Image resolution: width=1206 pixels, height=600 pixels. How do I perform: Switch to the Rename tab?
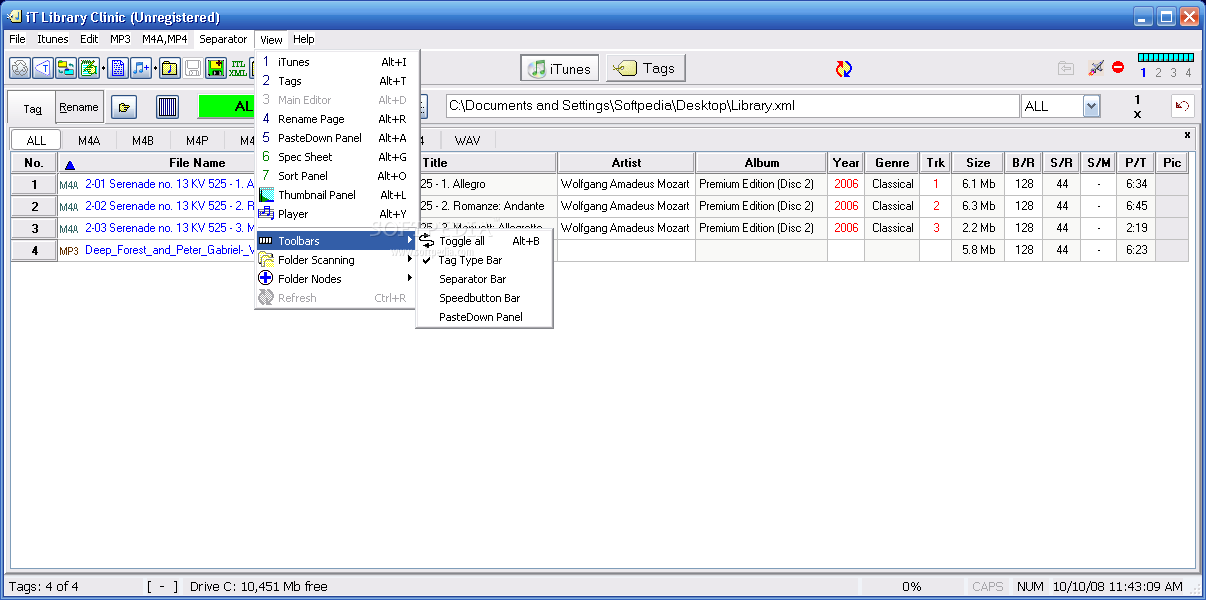79,107
